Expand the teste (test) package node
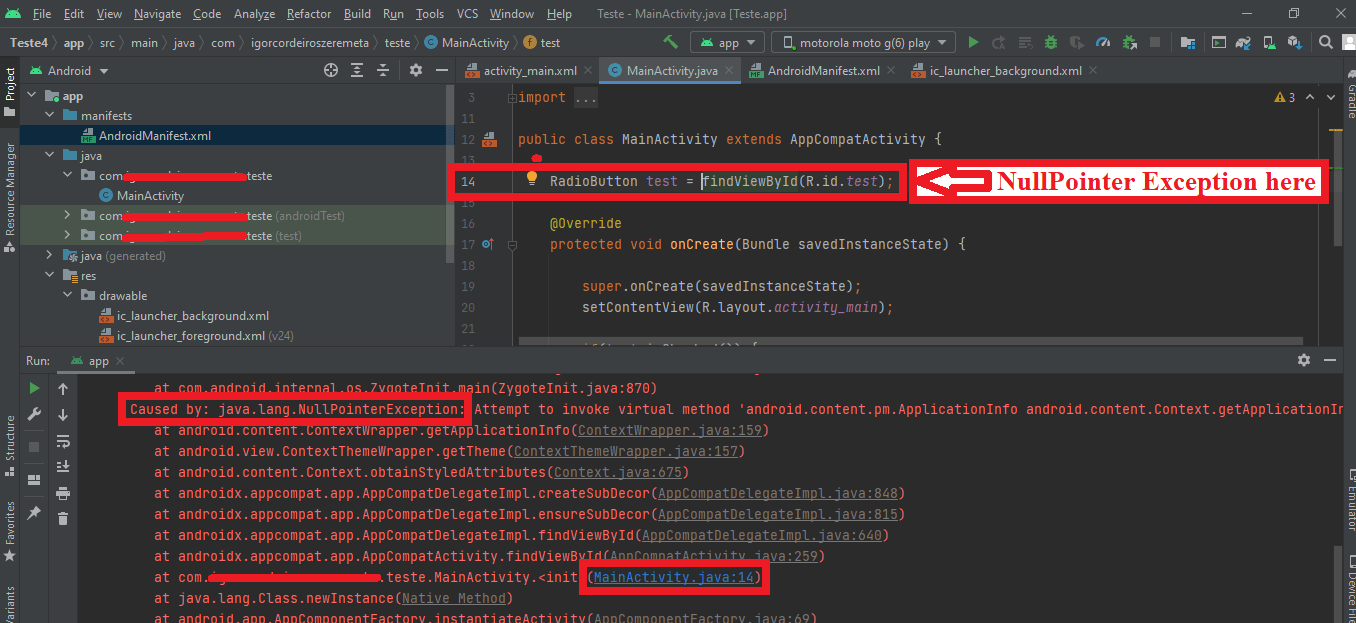Screen dimensions: 1356x623 pos(66,236)
